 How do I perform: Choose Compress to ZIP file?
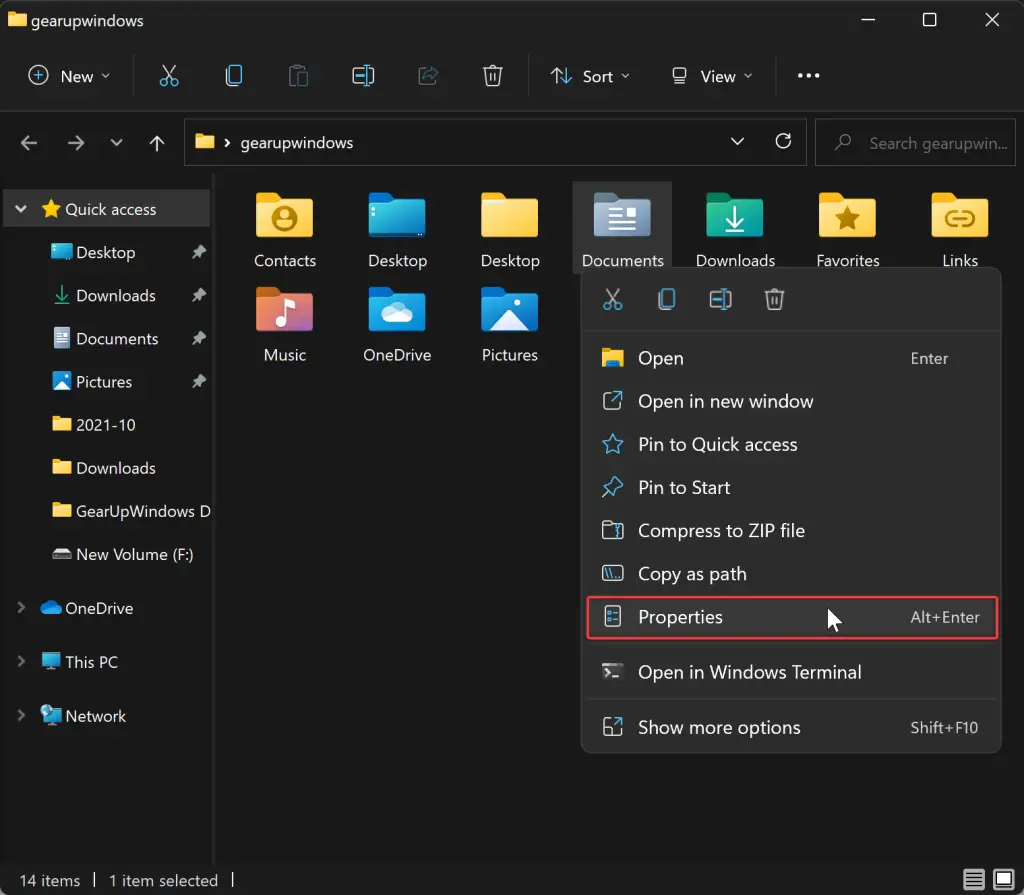click(x=721, y=530)
